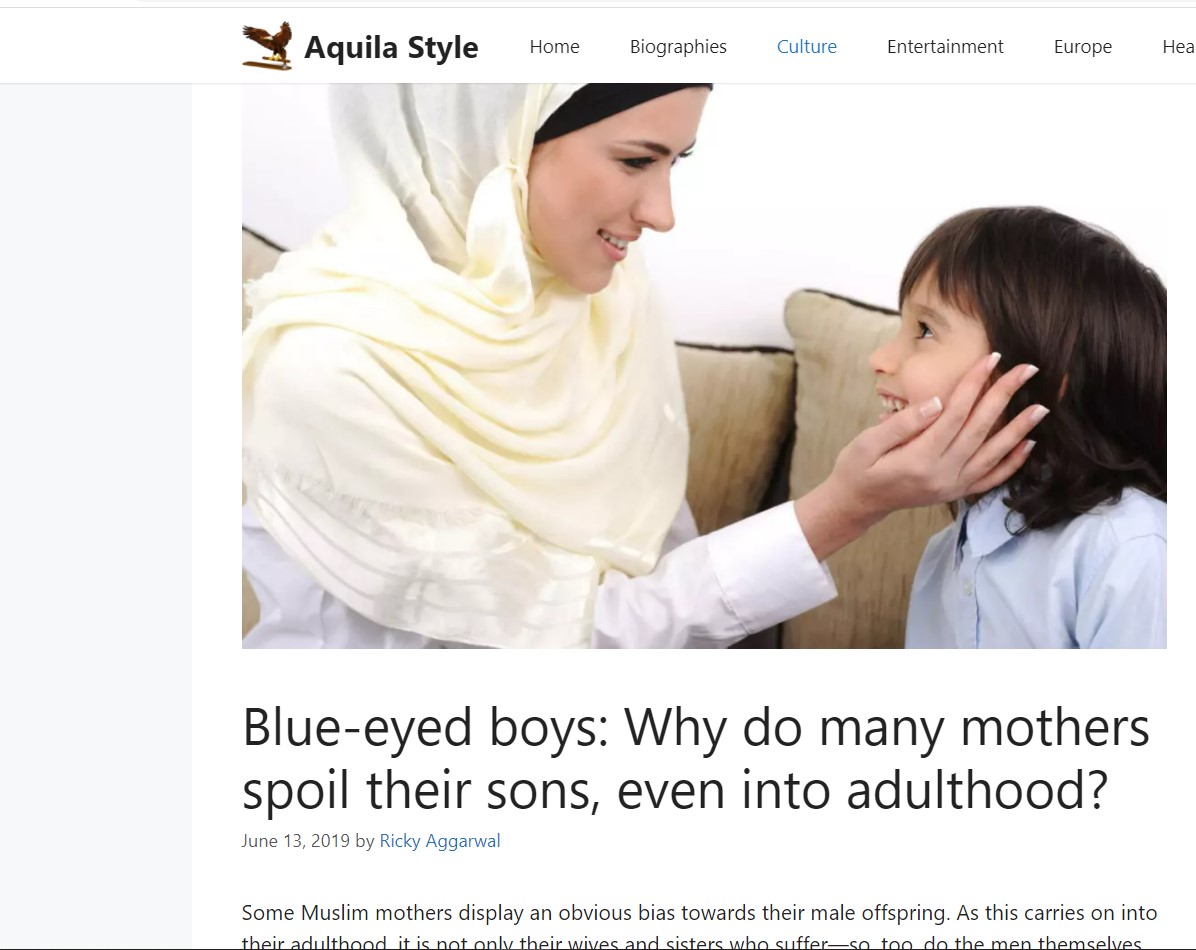This screenshot has width=1196, height=950.
Task: Select the Culture navigation link
Action: [806, 47]
